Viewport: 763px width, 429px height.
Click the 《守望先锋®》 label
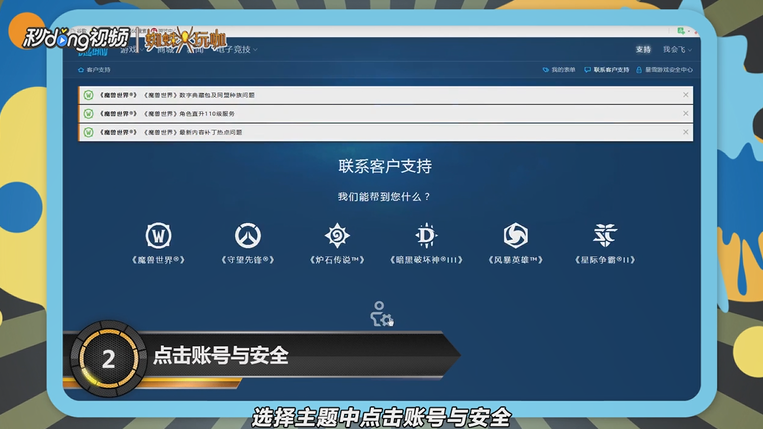click(x=248, y=260)
